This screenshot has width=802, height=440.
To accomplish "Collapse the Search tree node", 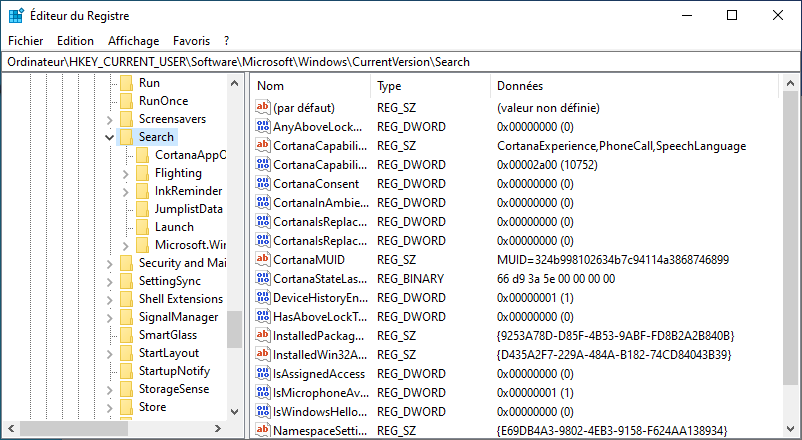I will point(109,137).
